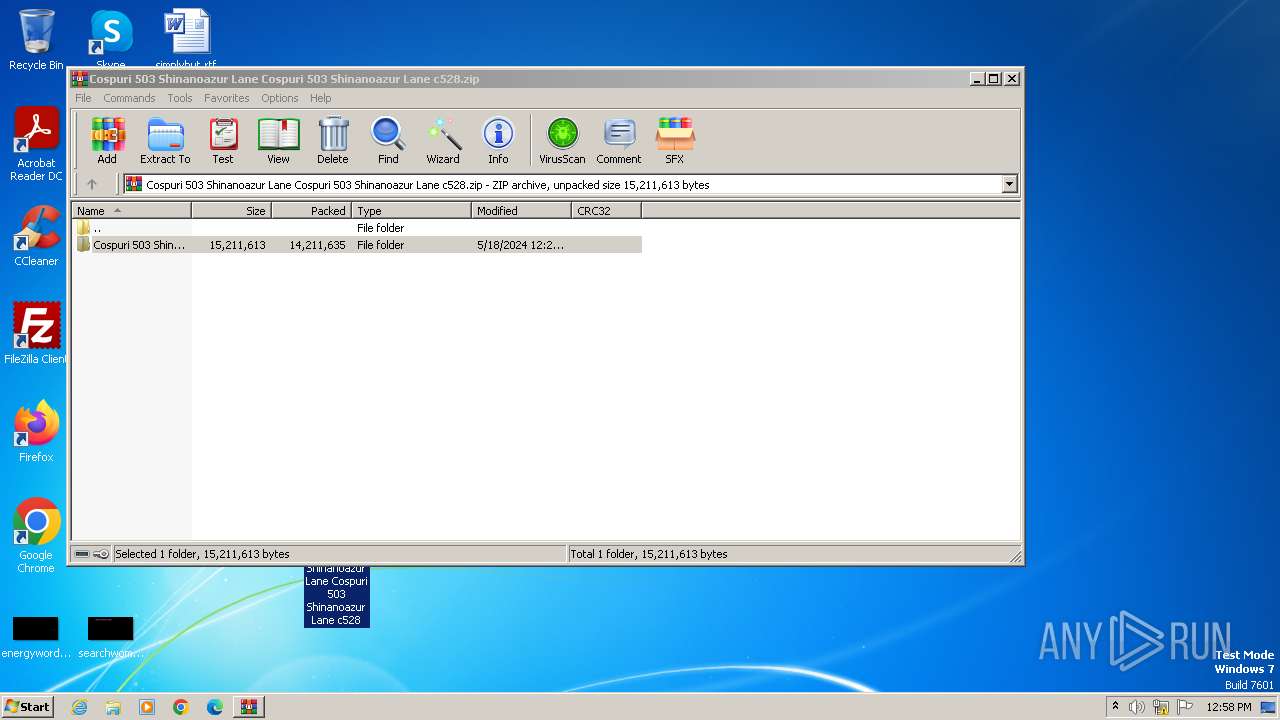Click 'Selected 1 folder' status text
Viewport: 1280px width, 720px height.
coord(202,554)
